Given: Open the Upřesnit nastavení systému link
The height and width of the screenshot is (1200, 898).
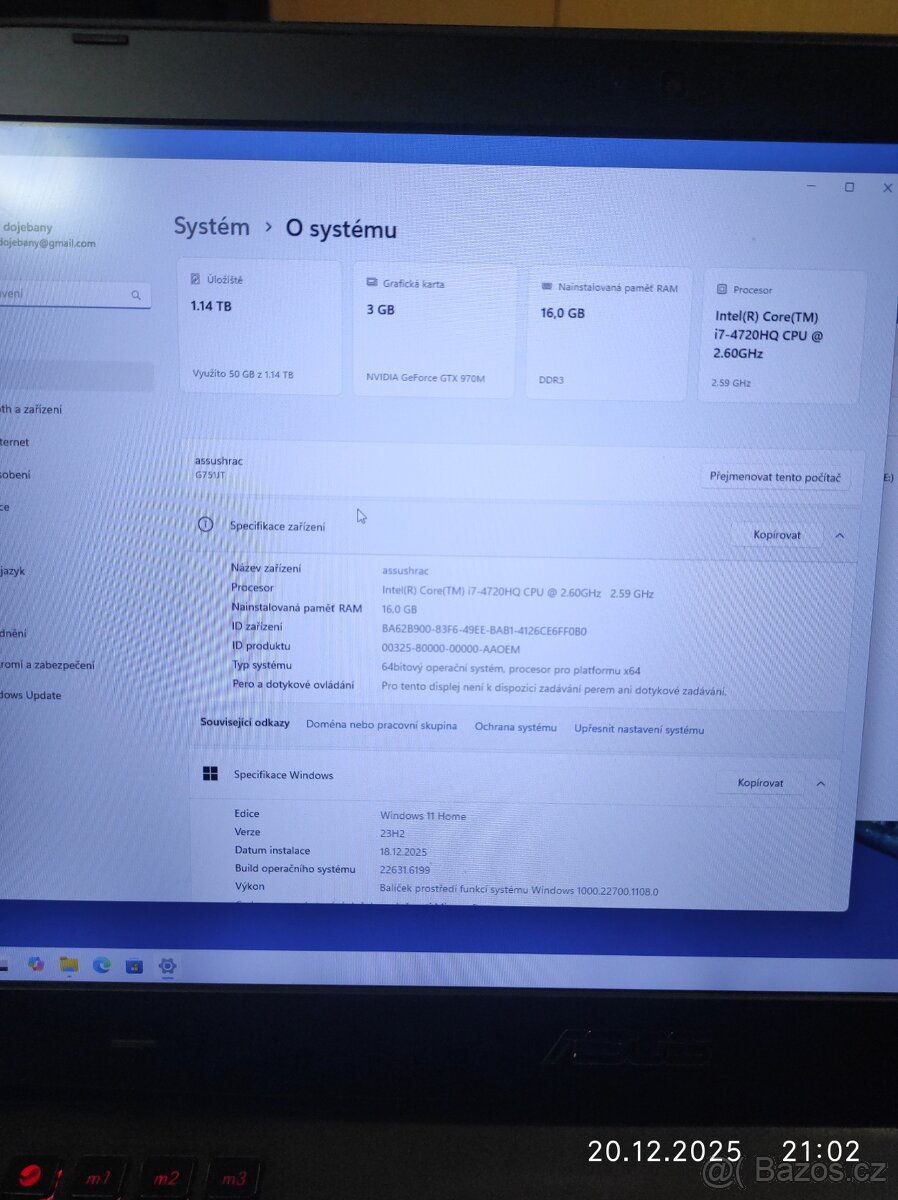Looking at the screenshot, I should pyautogui.click(x=640, y=729).
